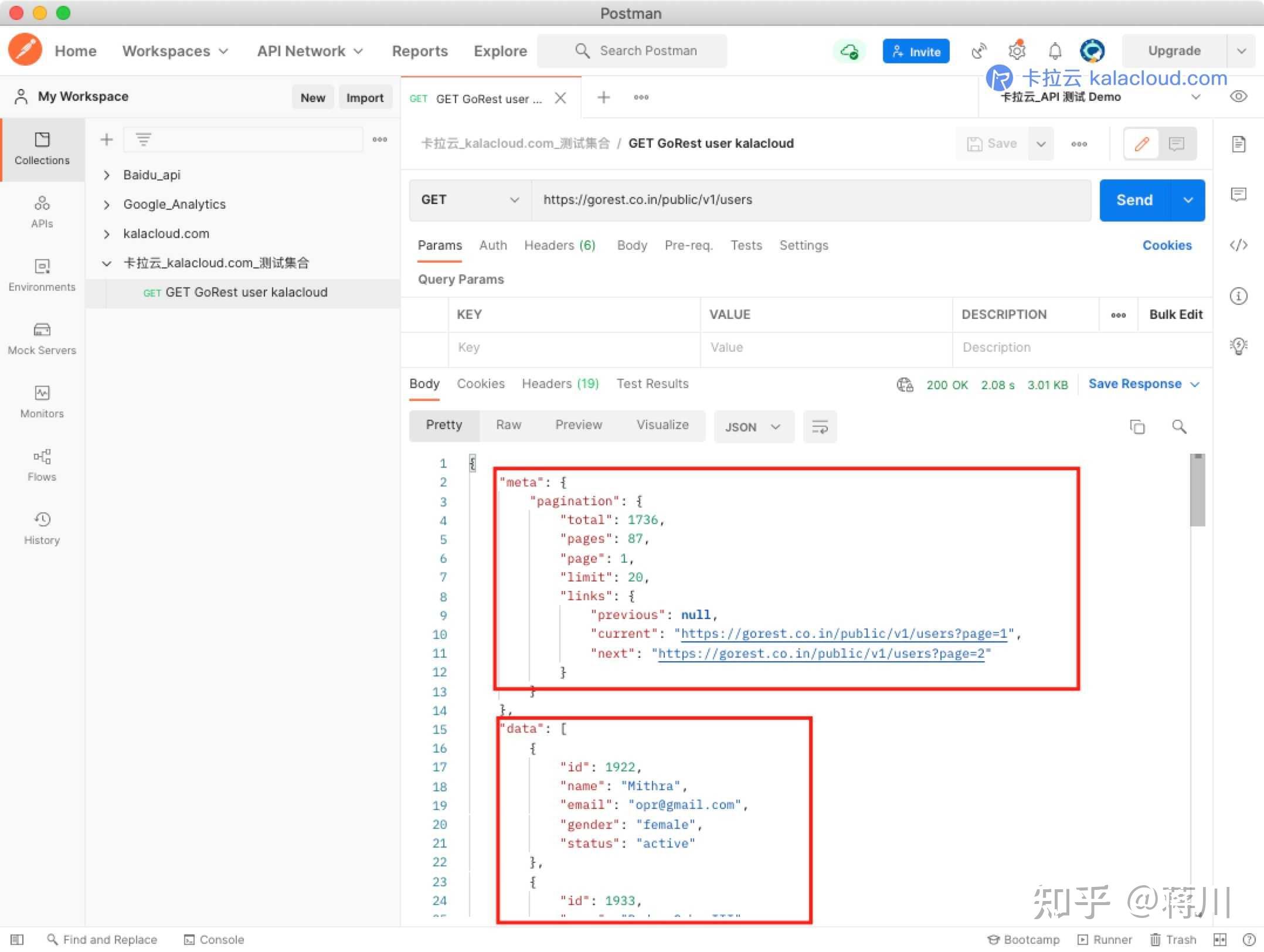The image size is (1264, 952).
Task: Switch to the Raw response view
Action: (x=508, y=425)
